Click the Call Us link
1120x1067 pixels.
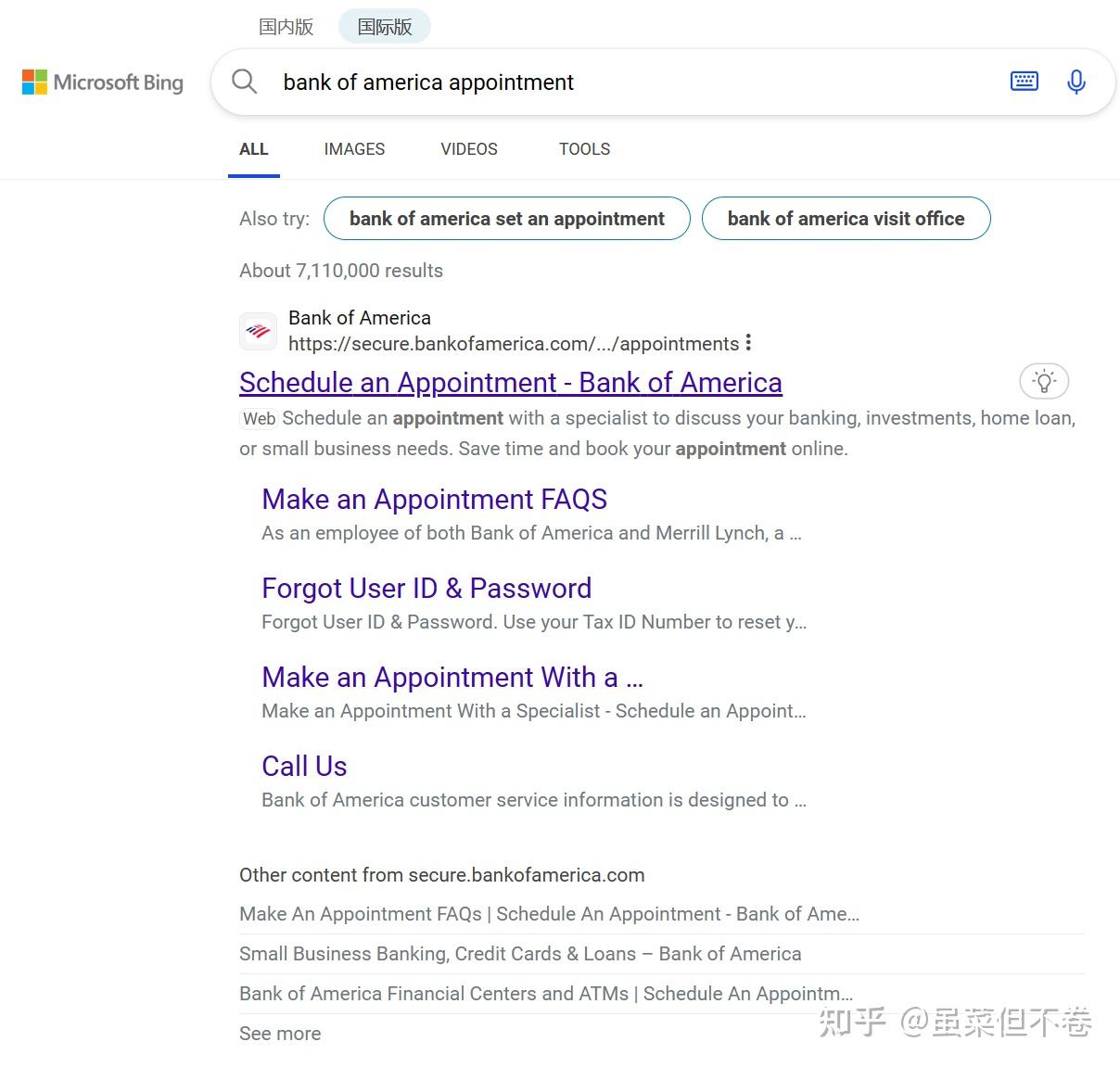[304, 766]
